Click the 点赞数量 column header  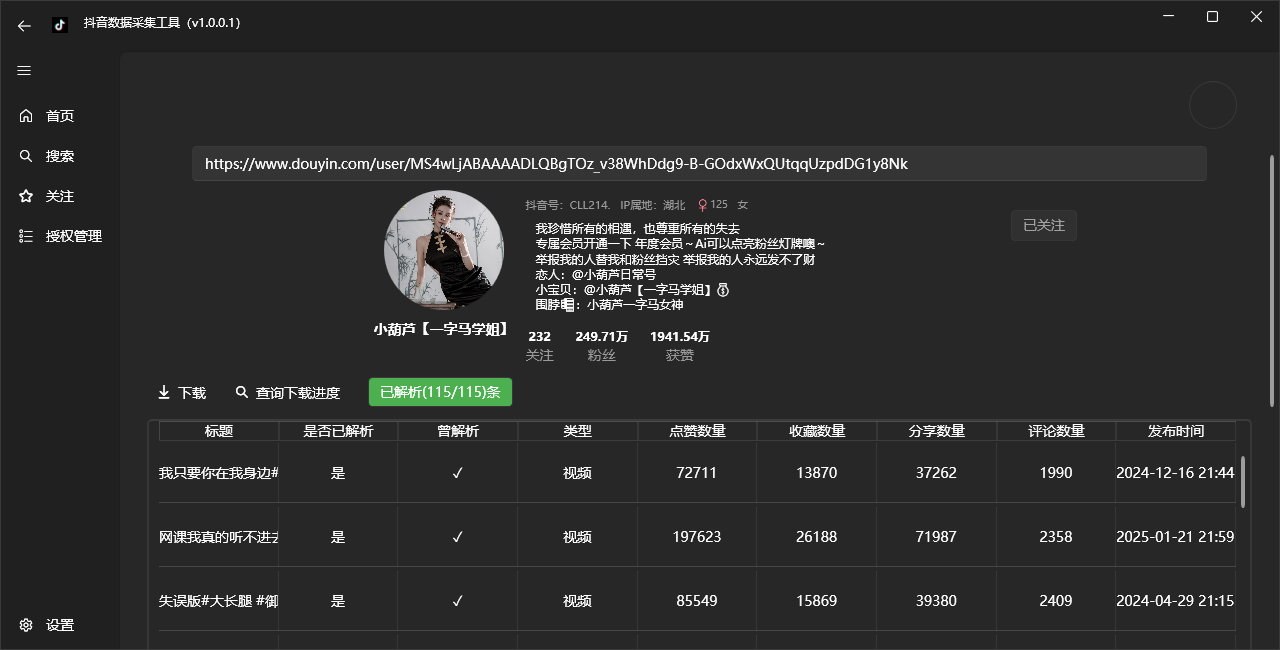[696, 430]
